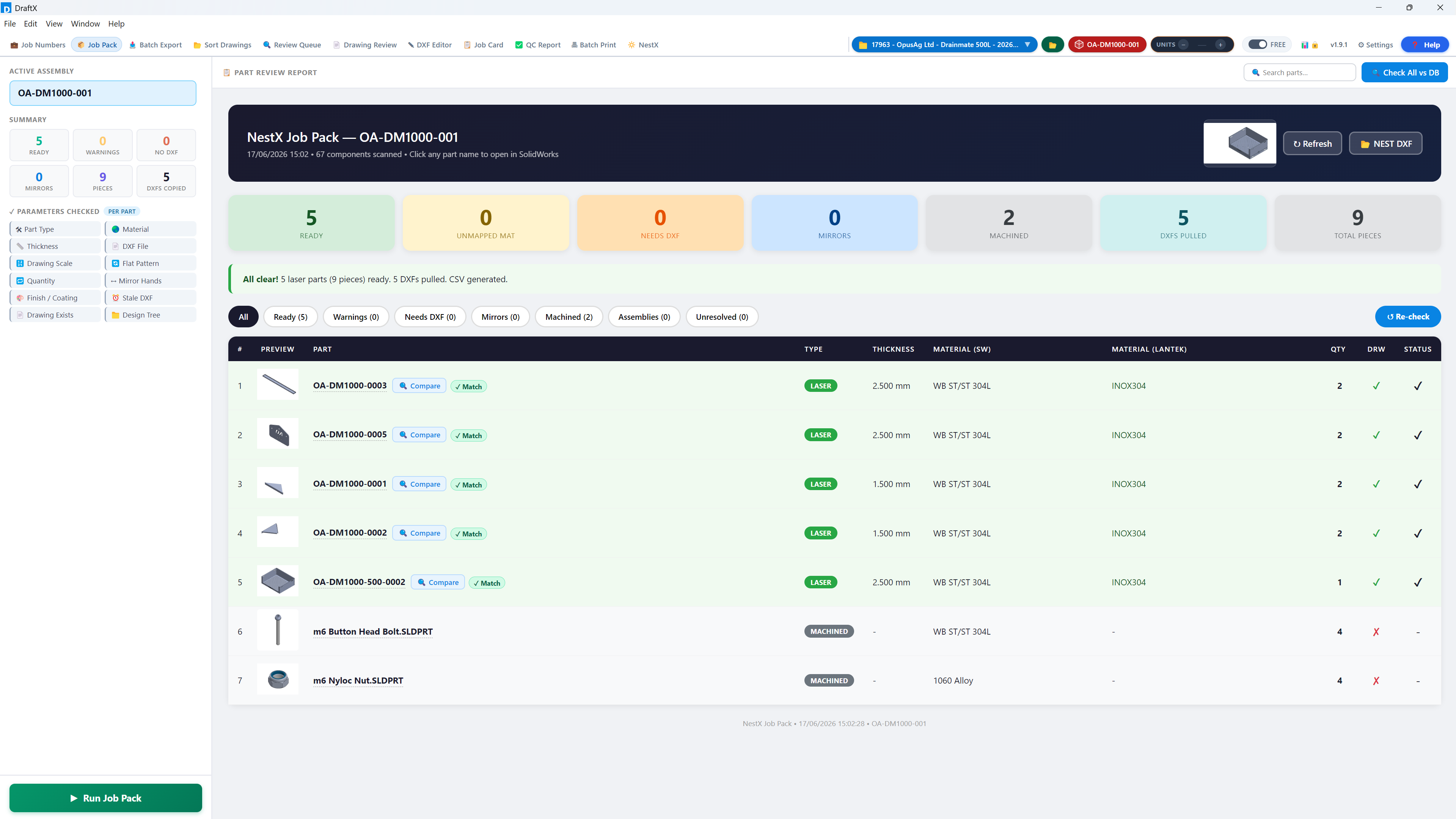Switch to the Job Pack tab
Screen dimensions: 1456x819
tap(97, 45)
